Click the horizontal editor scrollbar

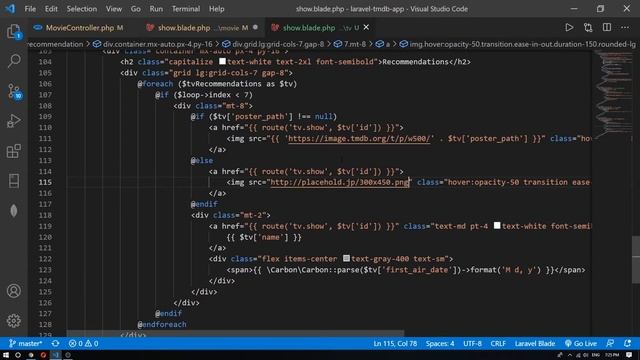click(x=236, y=333)
